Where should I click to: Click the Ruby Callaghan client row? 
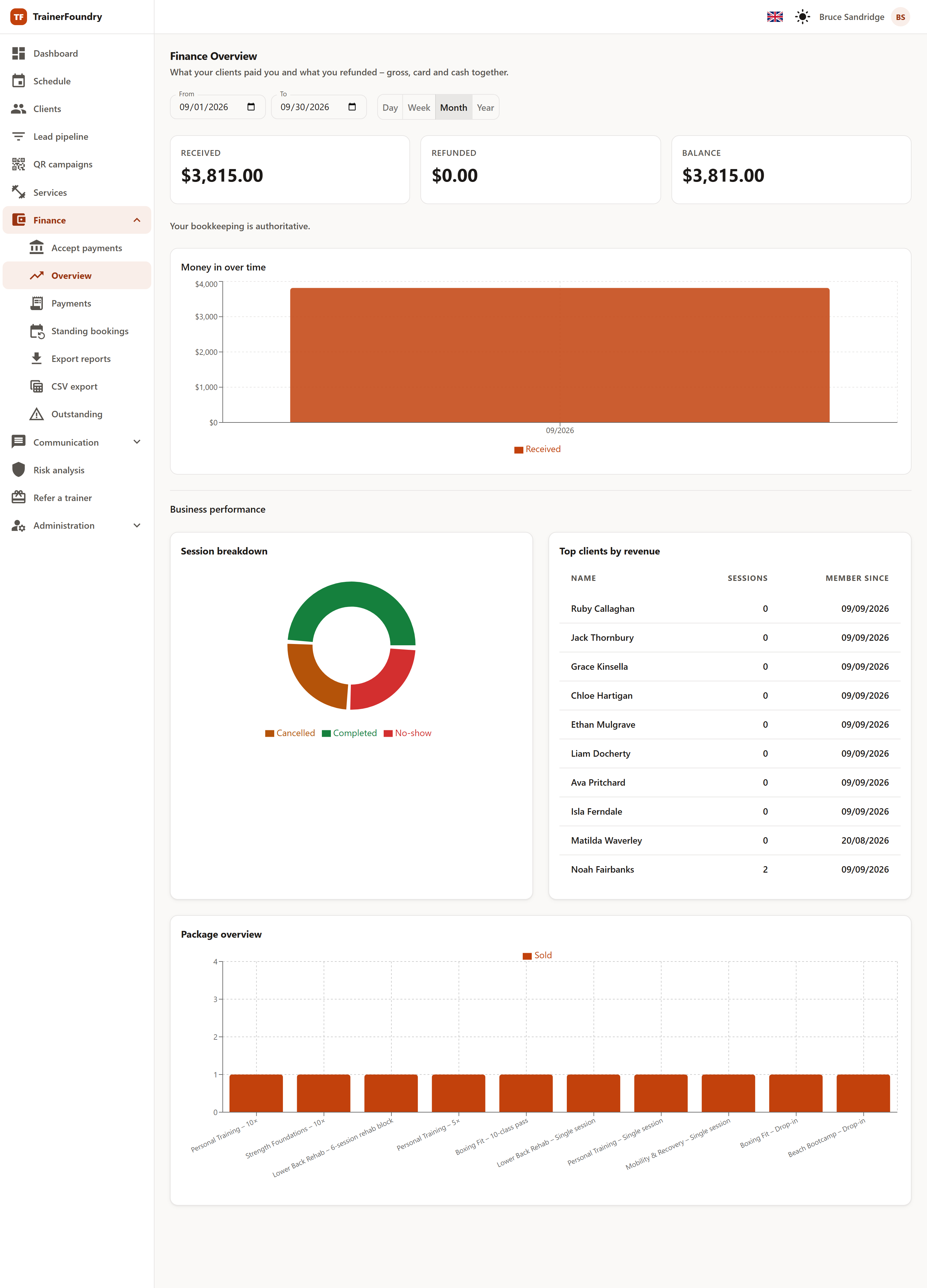coord(729,608)
